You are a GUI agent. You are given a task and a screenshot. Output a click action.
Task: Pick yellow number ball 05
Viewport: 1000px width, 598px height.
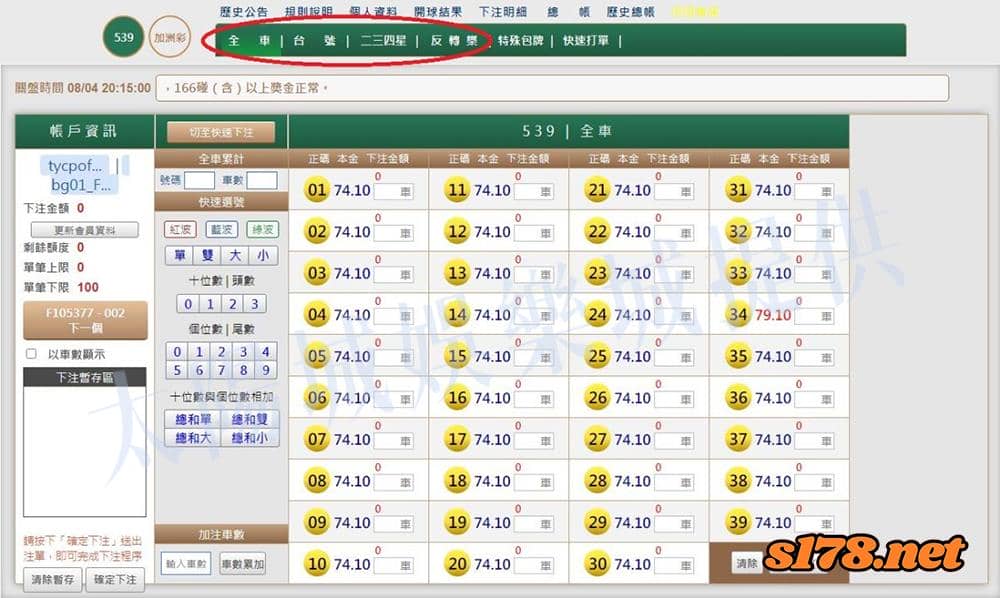(x=316, y=356)
